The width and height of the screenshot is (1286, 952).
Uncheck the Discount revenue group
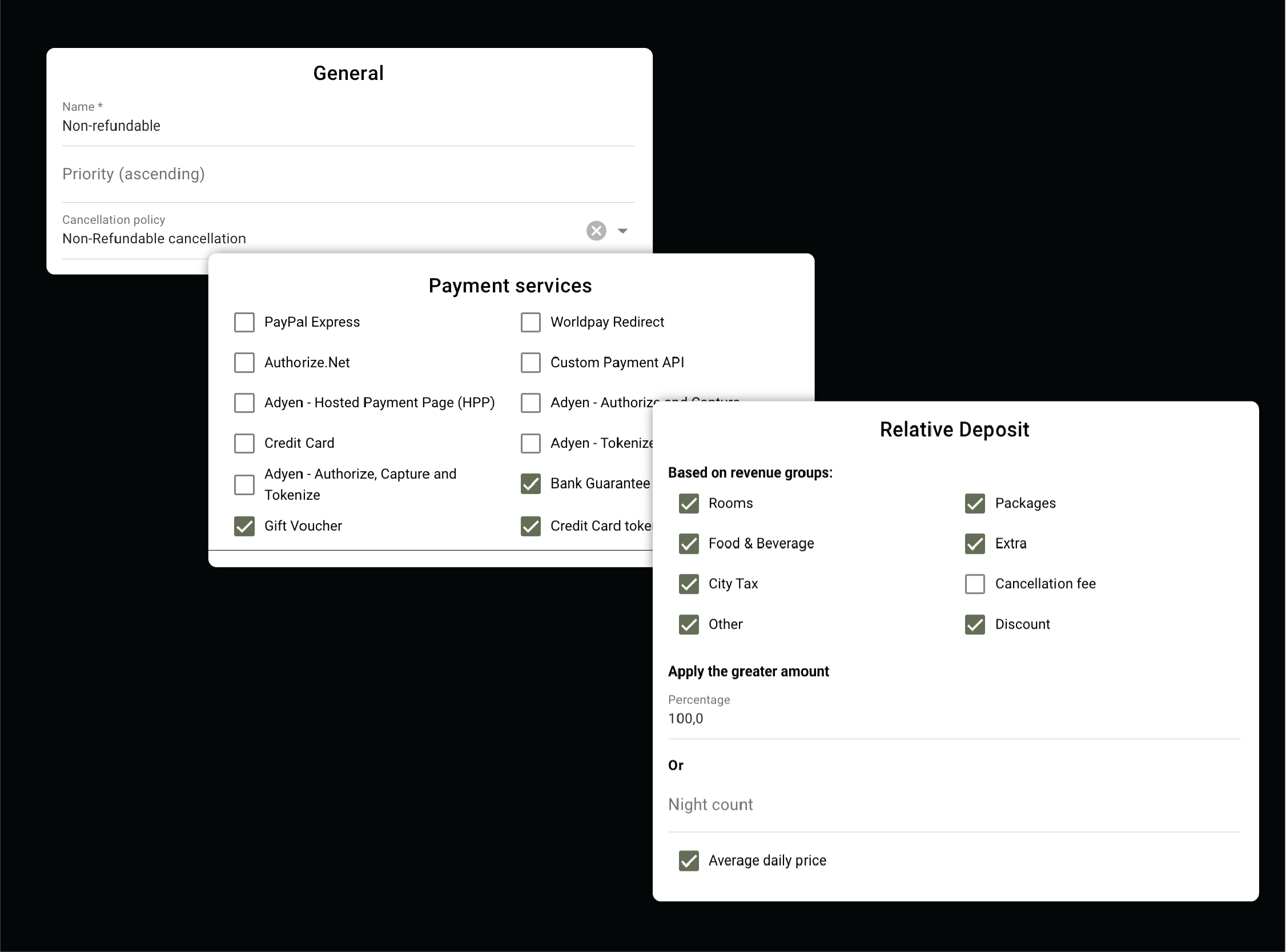[975, 624]
